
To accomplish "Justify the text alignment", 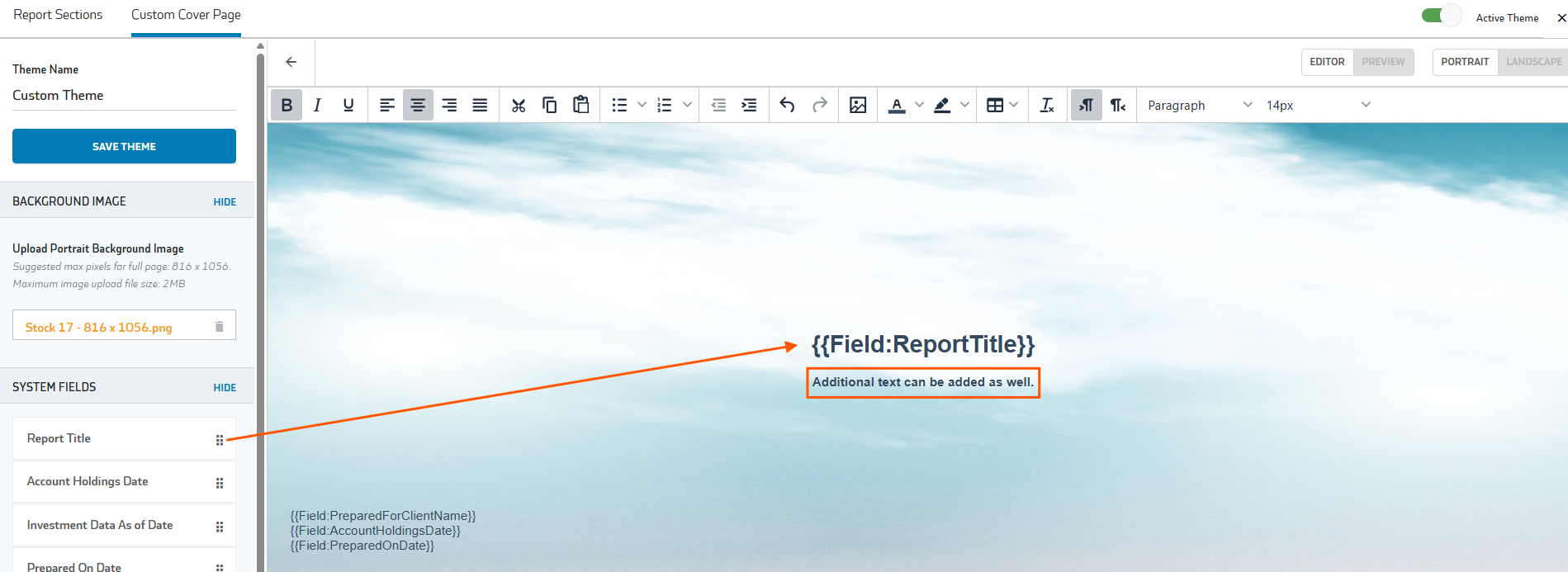I will (480, 105).
